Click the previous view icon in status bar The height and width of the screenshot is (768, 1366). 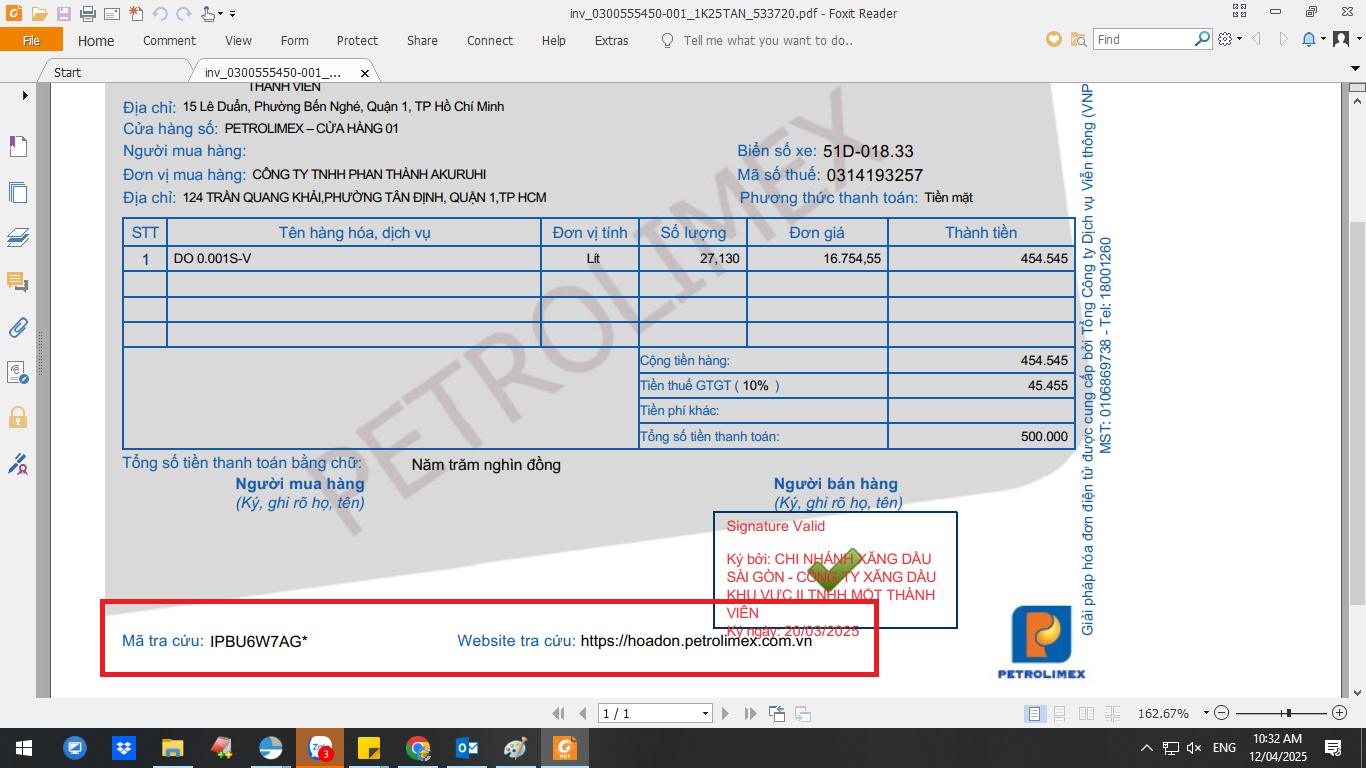point(777,713)
